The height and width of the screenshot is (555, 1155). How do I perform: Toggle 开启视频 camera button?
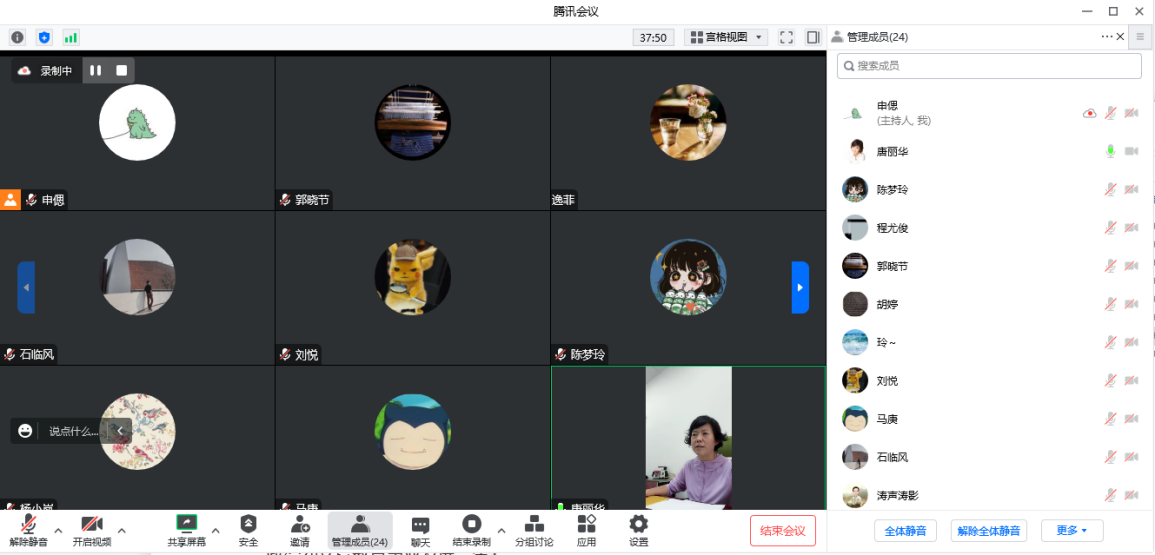91,529
